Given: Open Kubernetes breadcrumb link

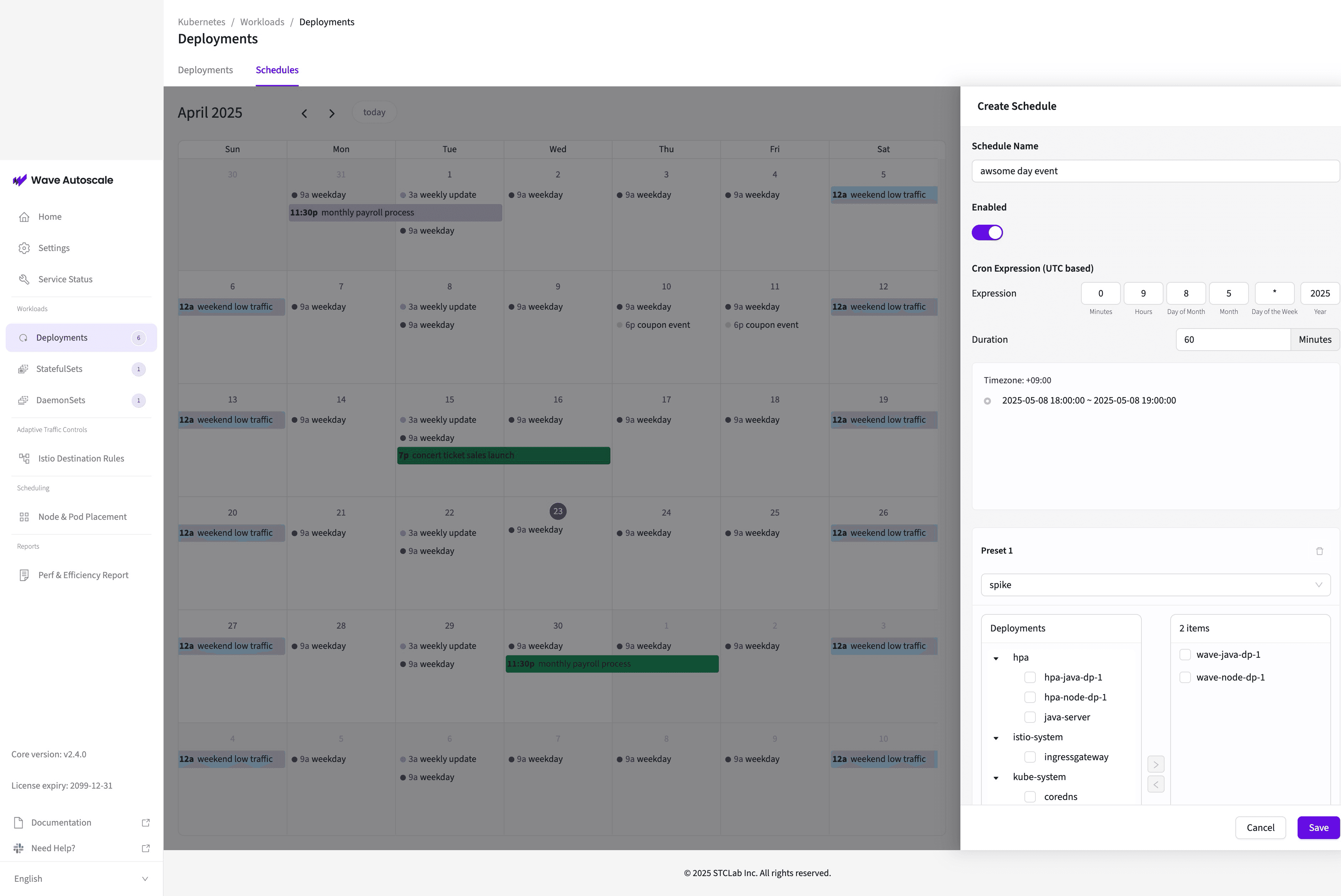Looking at the screenshot, I should click(x=202, y=22).
